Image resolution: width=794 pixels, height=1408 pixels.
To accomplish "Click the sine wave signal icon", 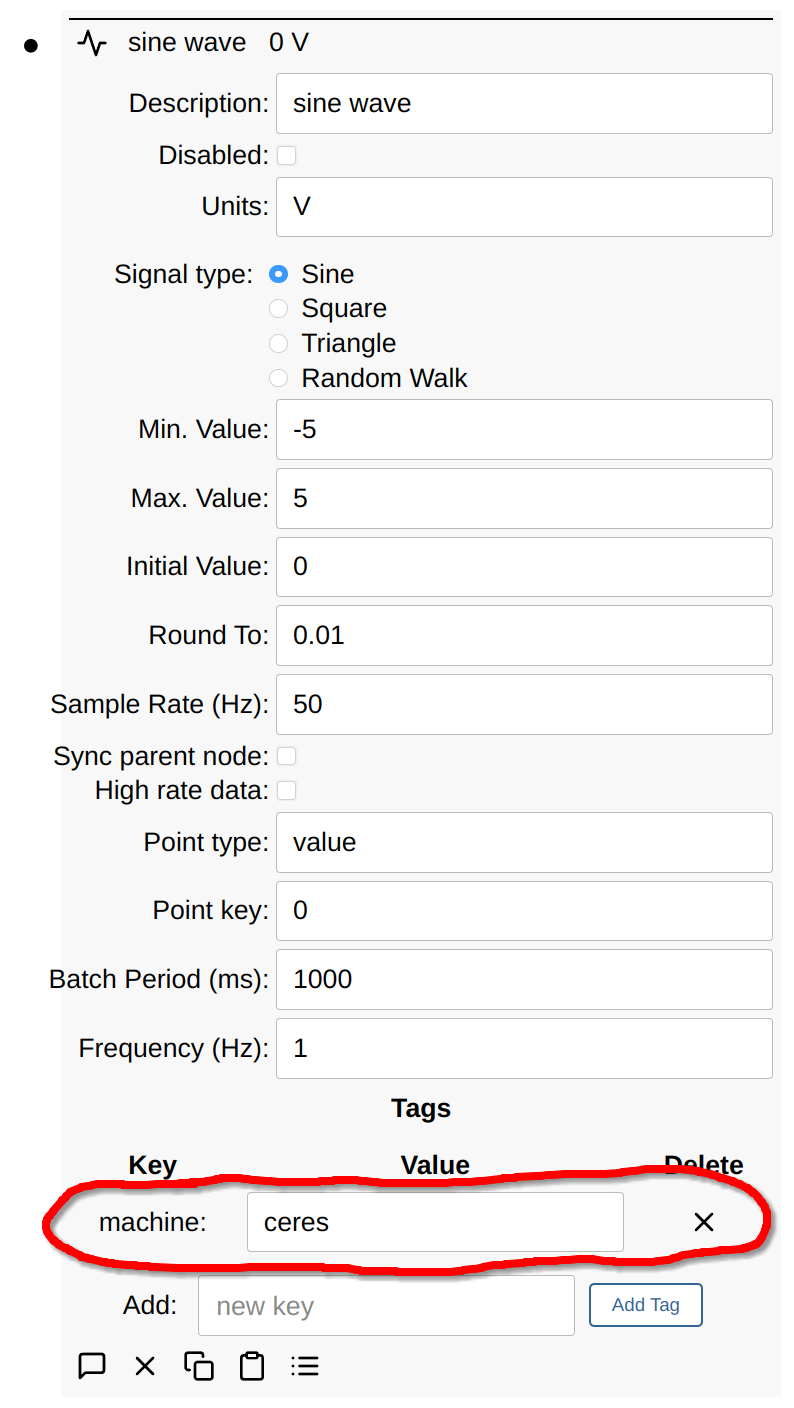I will 92,44.
